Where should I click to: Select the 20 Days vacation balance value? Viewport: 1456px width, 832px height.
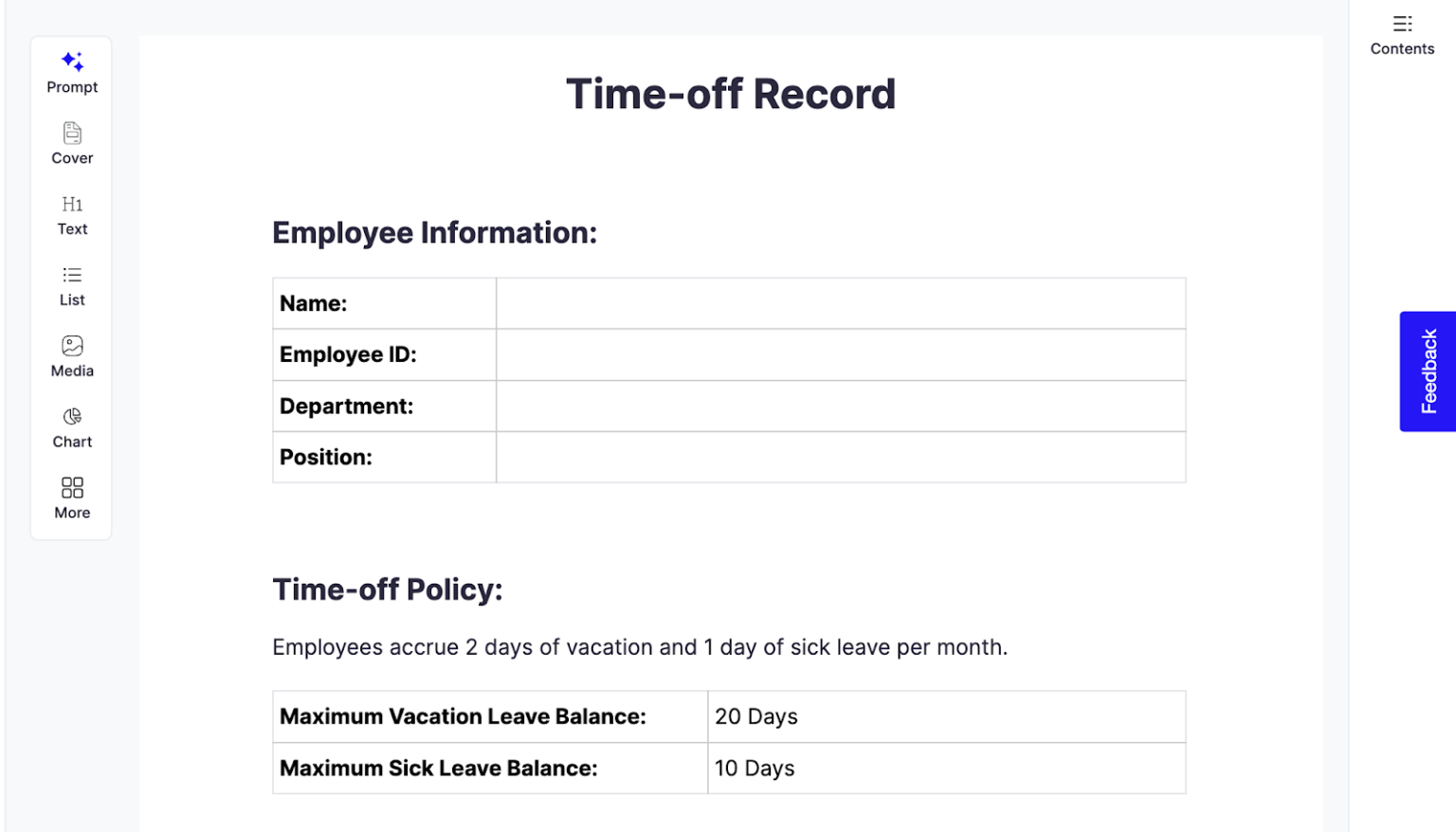pos(755,716)
